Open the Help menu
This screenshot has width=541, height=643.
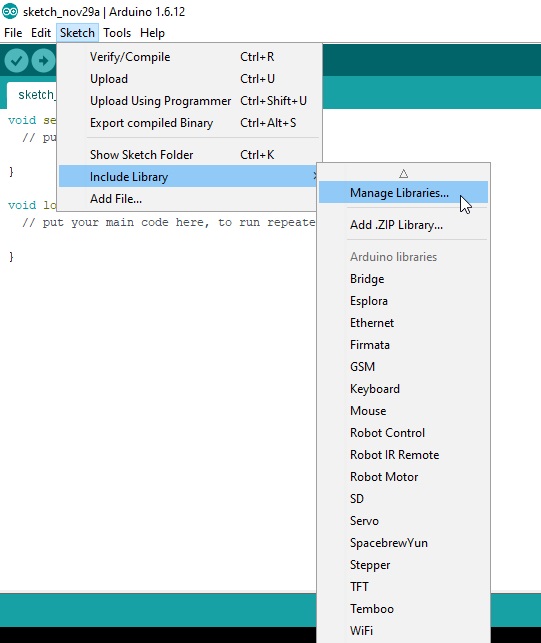pos(152,33)
